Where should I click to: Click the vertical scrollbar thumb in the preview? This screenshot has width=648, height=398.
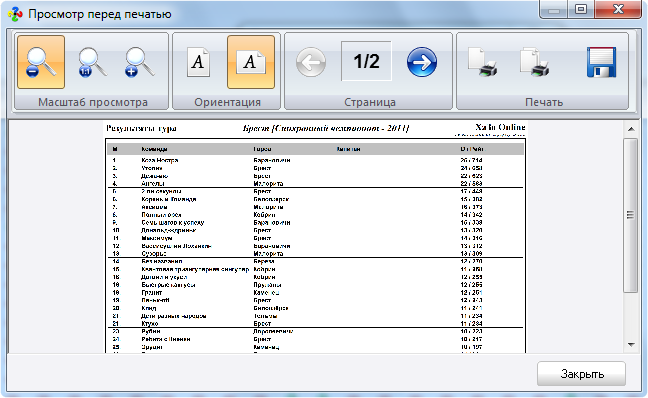tap(630, 215)
